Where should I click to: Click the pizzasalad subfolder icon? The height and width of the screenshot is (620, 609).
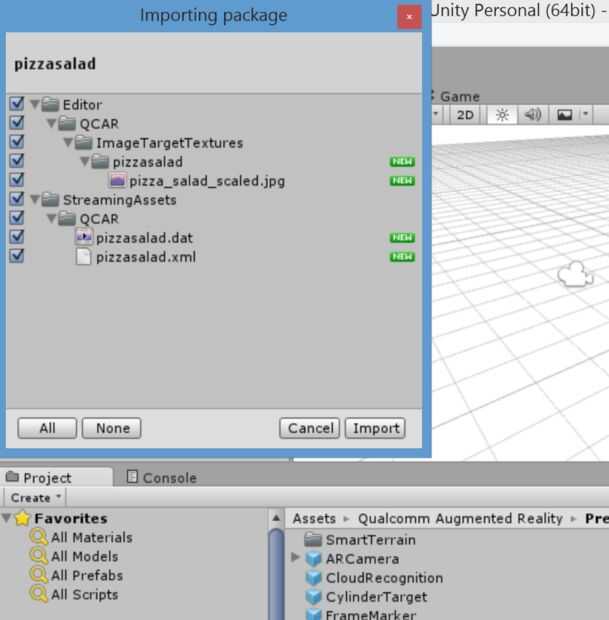[100, 161]
